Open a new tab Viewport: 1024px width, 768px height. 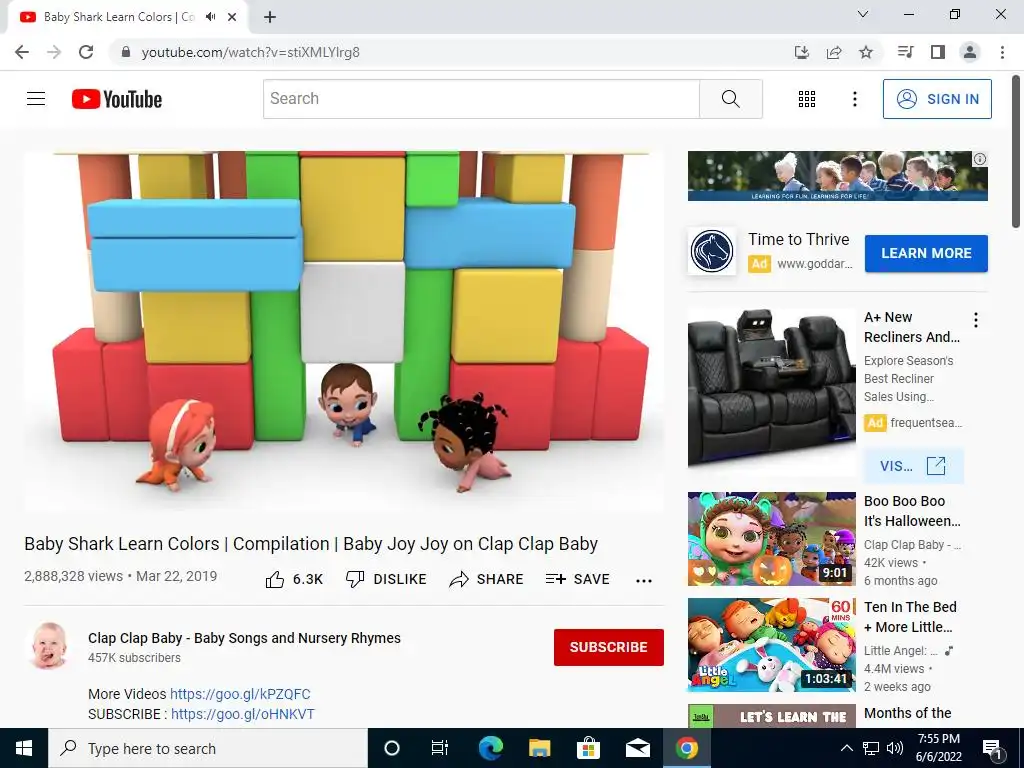[x=270, y=17]
